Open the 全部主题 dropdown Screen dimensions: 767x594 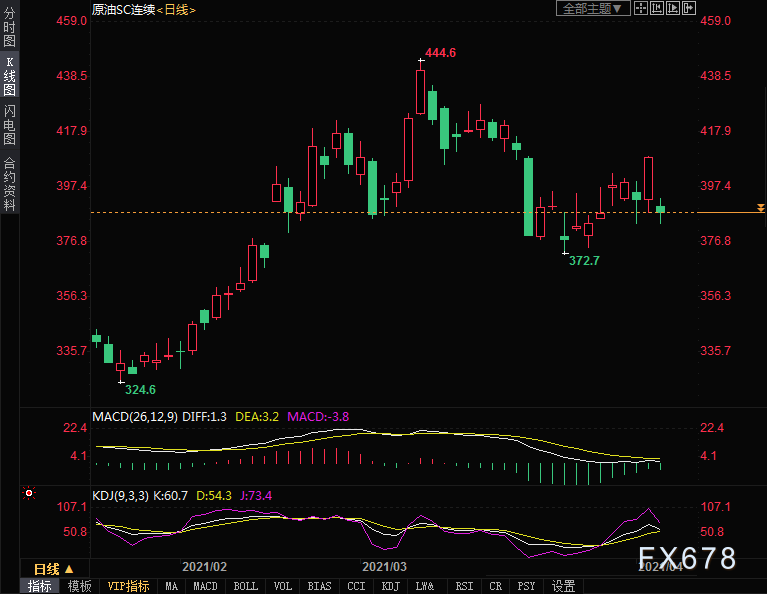[593, 8]
